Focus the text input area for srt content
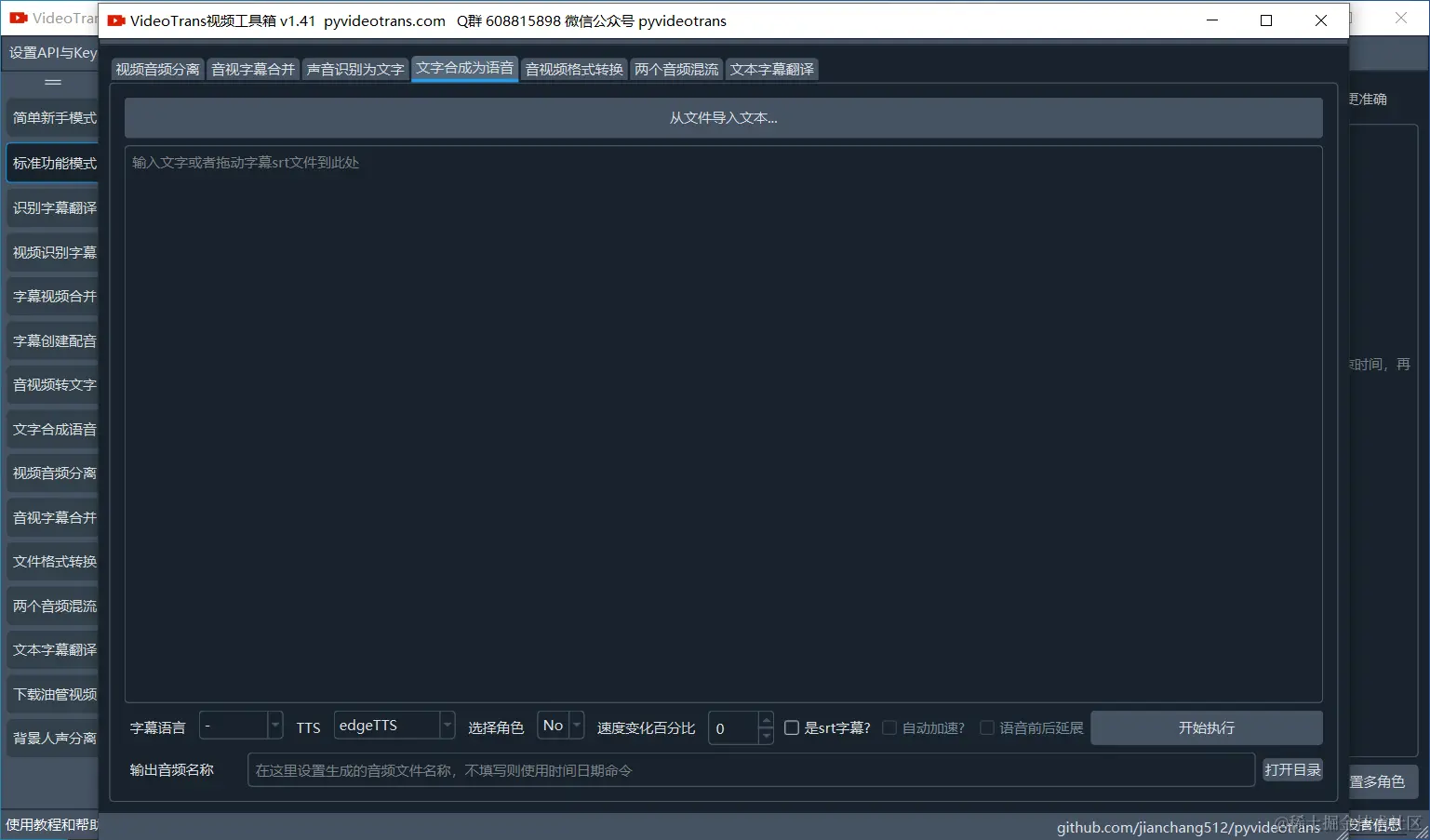 point(723,423)
